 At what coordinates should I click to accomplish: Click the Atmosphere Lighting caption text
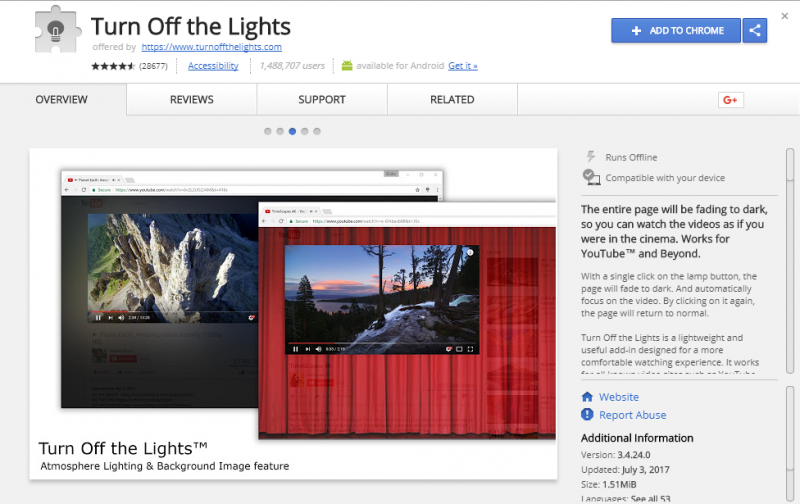pyautogui.click(x=165, y=466)
